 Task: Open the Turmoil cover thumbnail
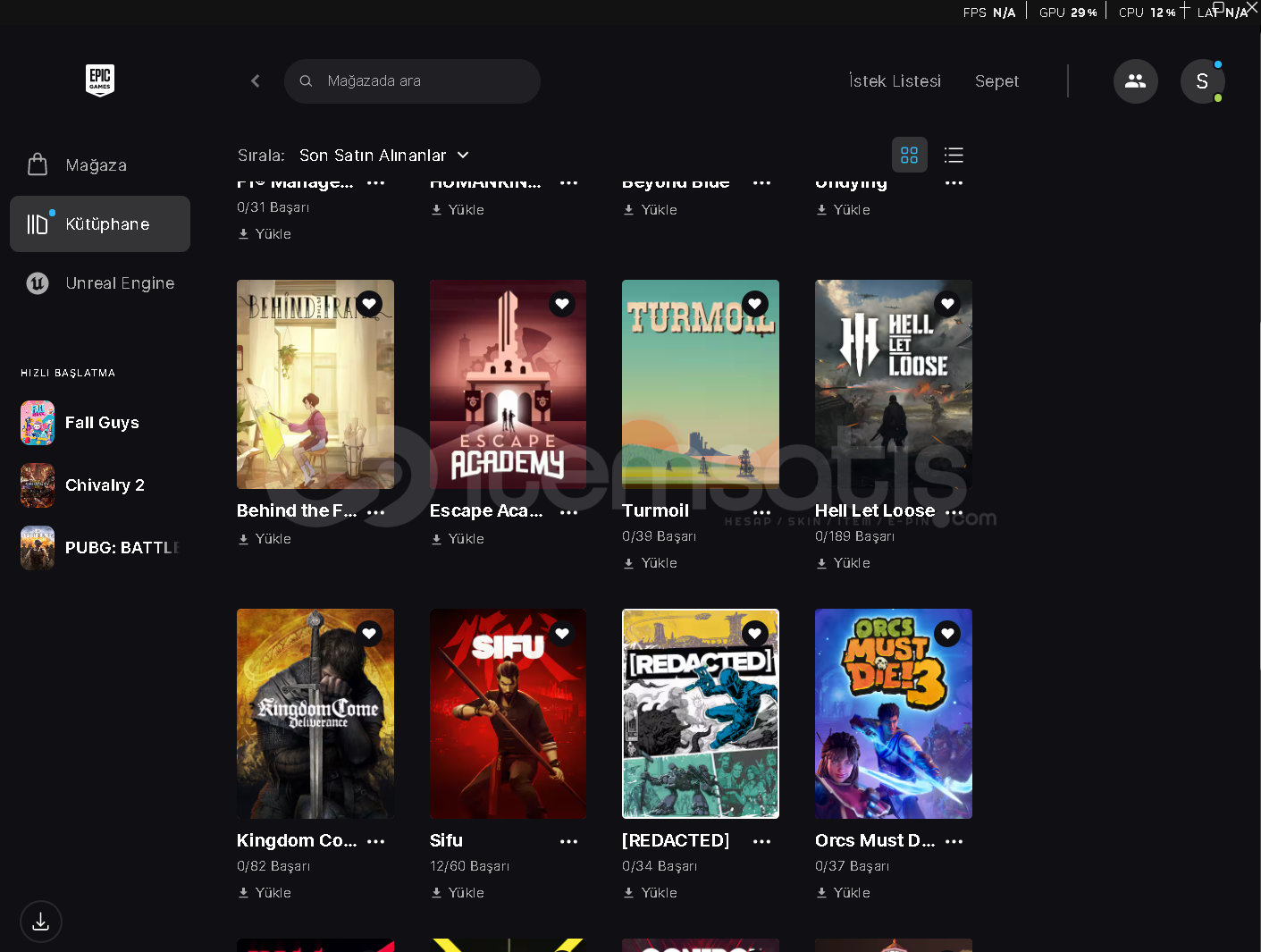coord(701,384)
